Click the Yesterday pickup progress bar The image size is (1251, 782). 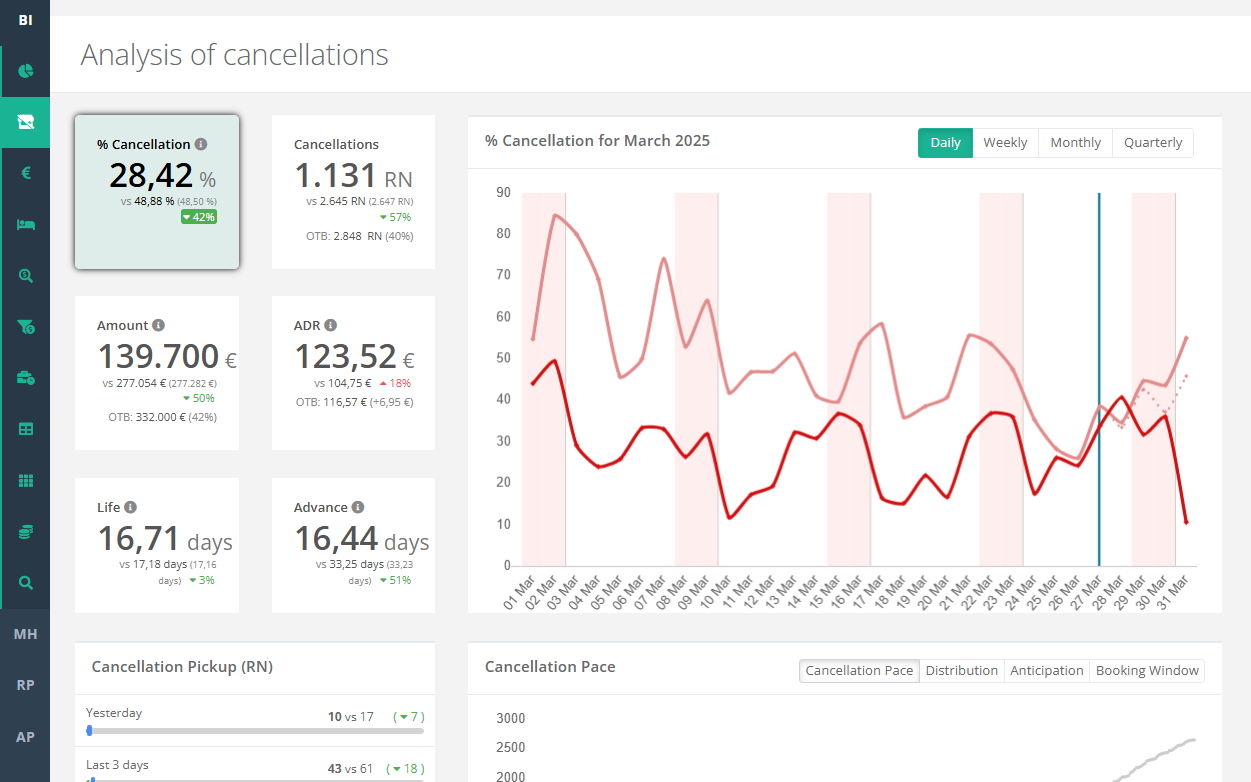(x=255, y=731)
